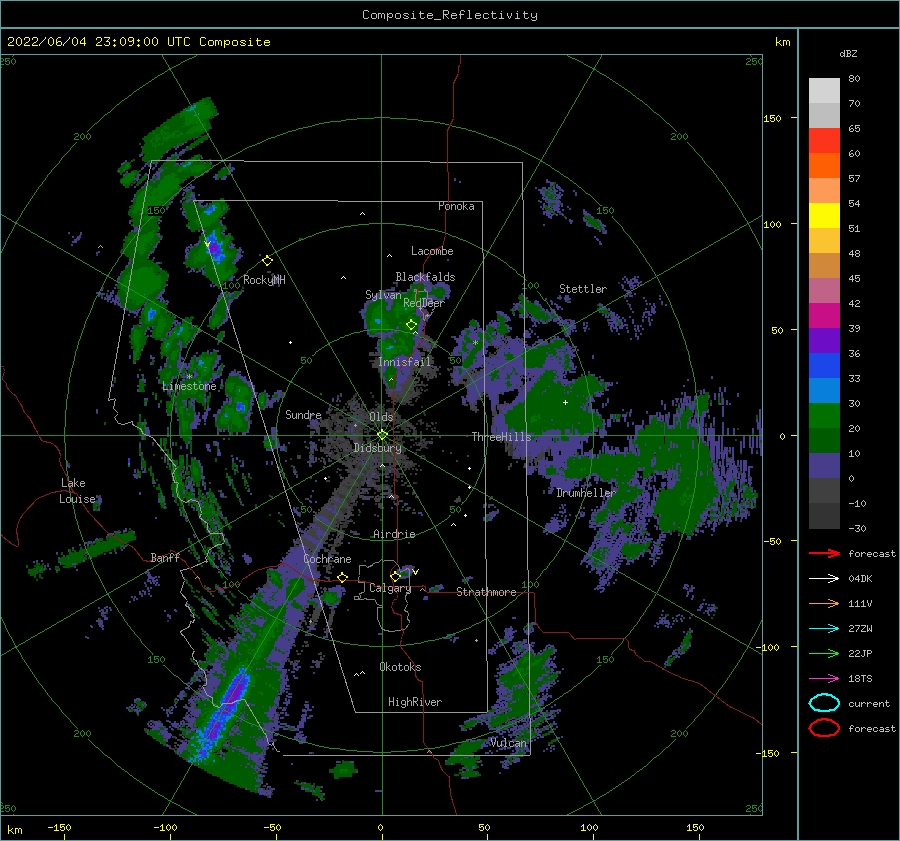The image size is (900, 841).
Task: Click the 'current' legend label text
Action: [869, 704]
